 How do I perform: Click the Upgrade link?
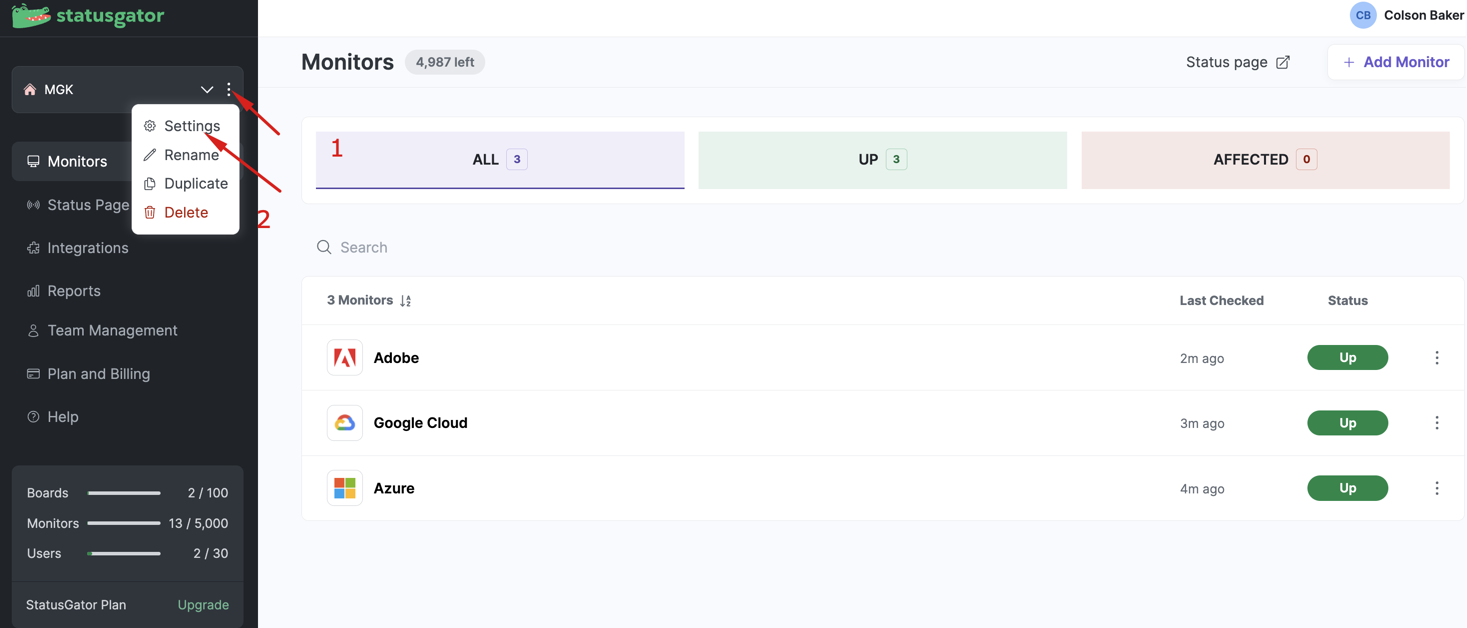pyautogui.click(x=203, y=604)
